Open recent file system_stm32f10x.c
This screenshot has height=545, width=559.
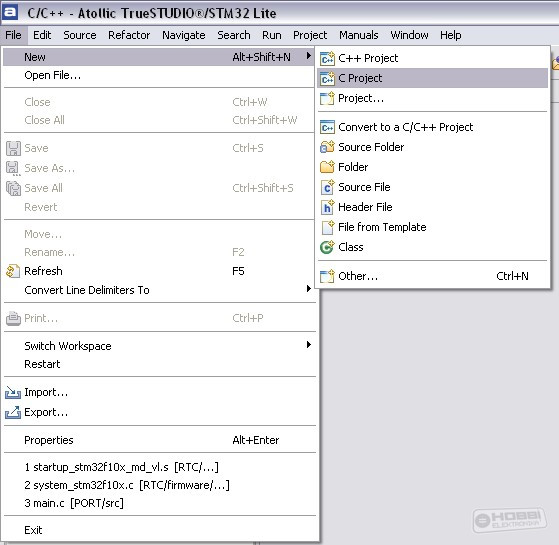pos(127,485)
